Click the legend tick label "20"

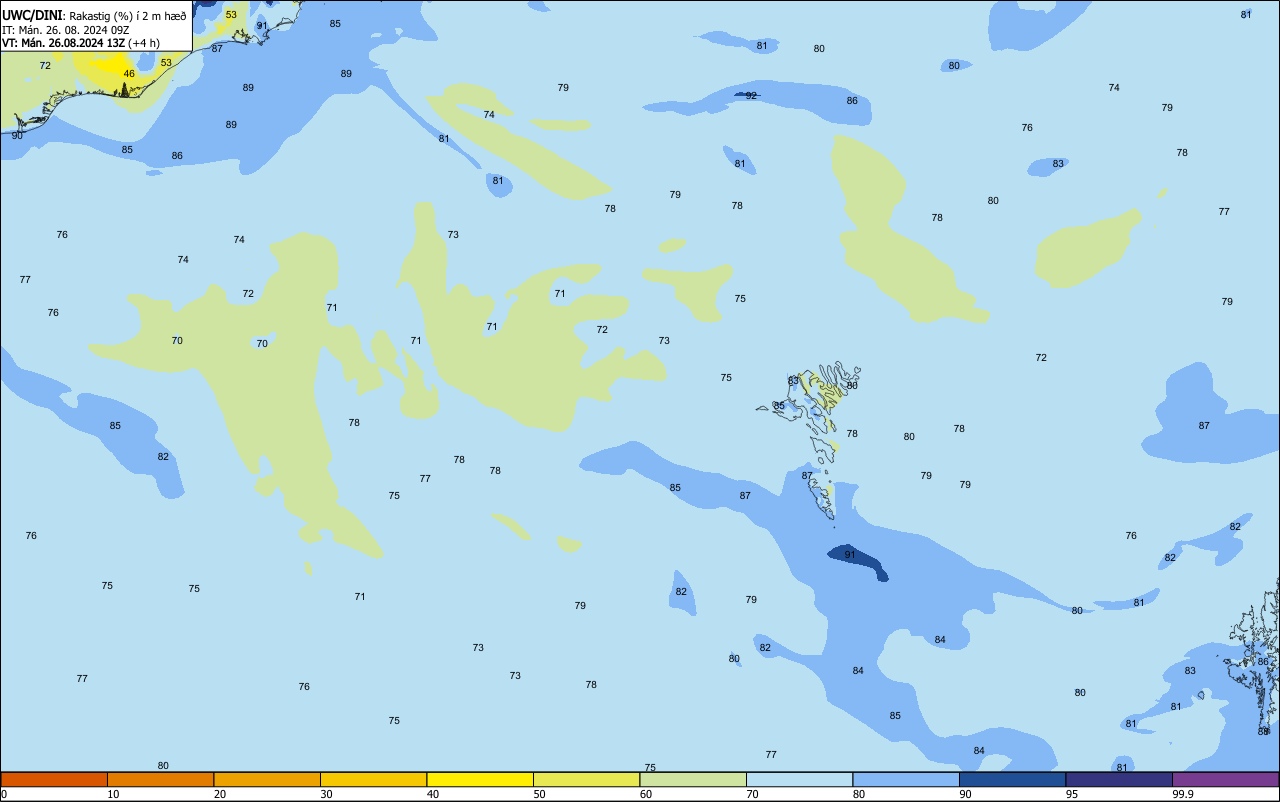point(220,794)
